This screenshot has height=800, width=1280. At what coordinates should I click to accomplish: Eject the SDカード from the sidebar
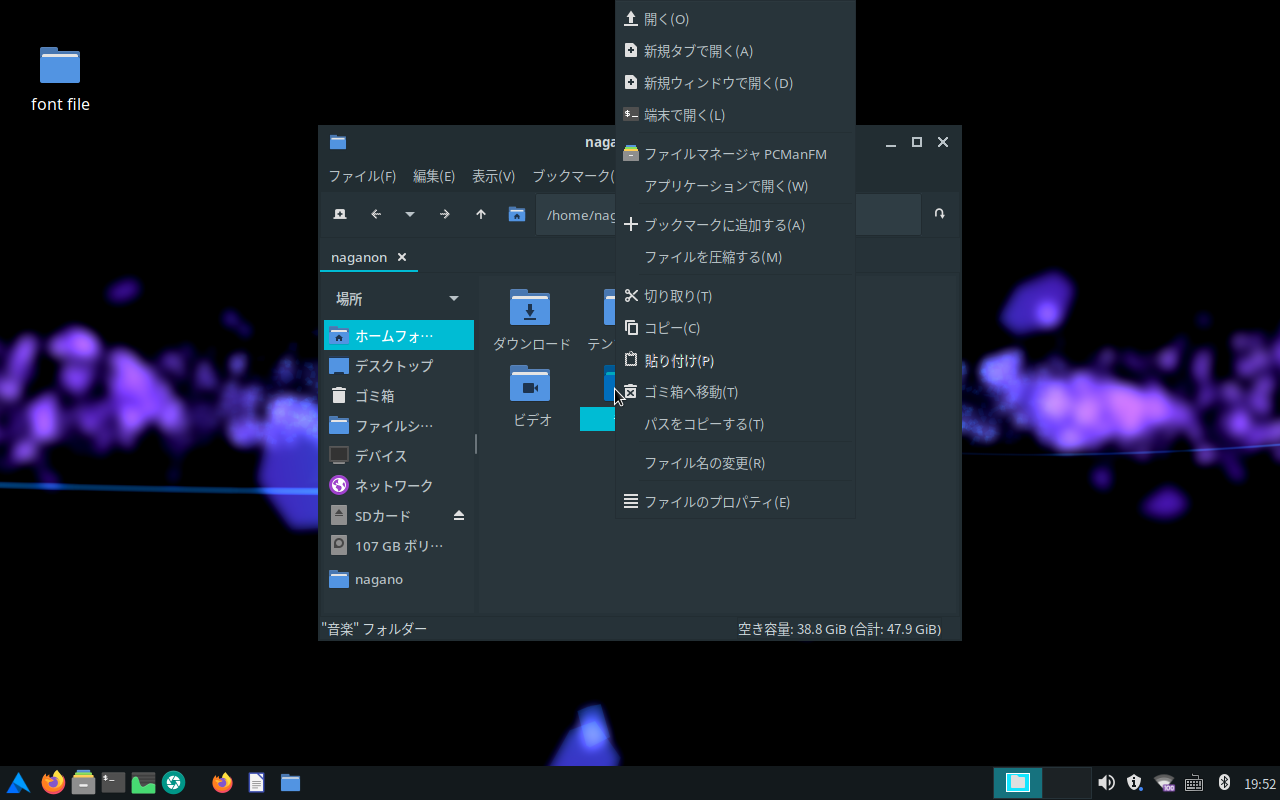pyautogui.click(x=458, y=515)
